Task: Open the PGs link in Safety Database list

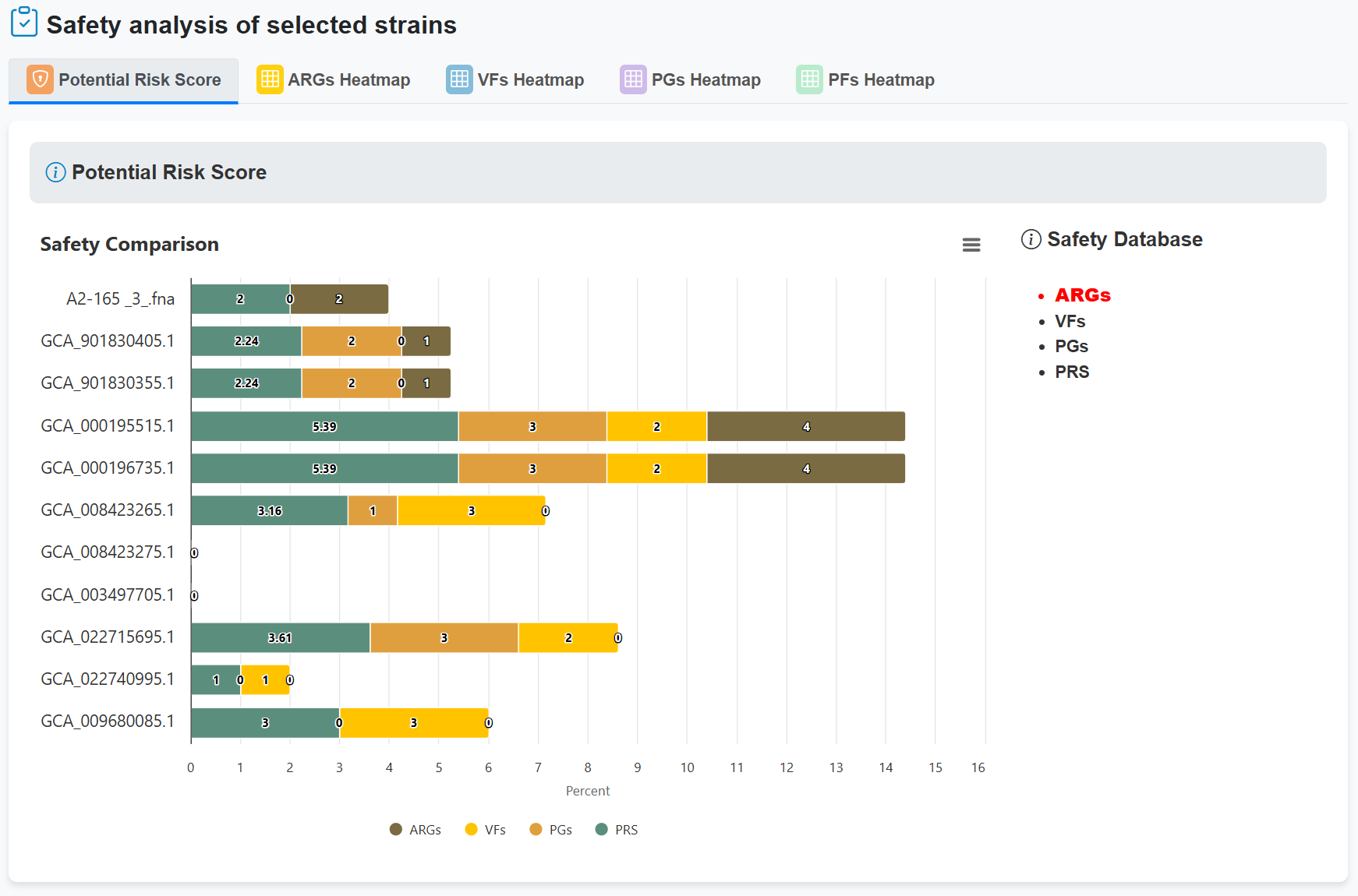Action: click(1071, 346)
